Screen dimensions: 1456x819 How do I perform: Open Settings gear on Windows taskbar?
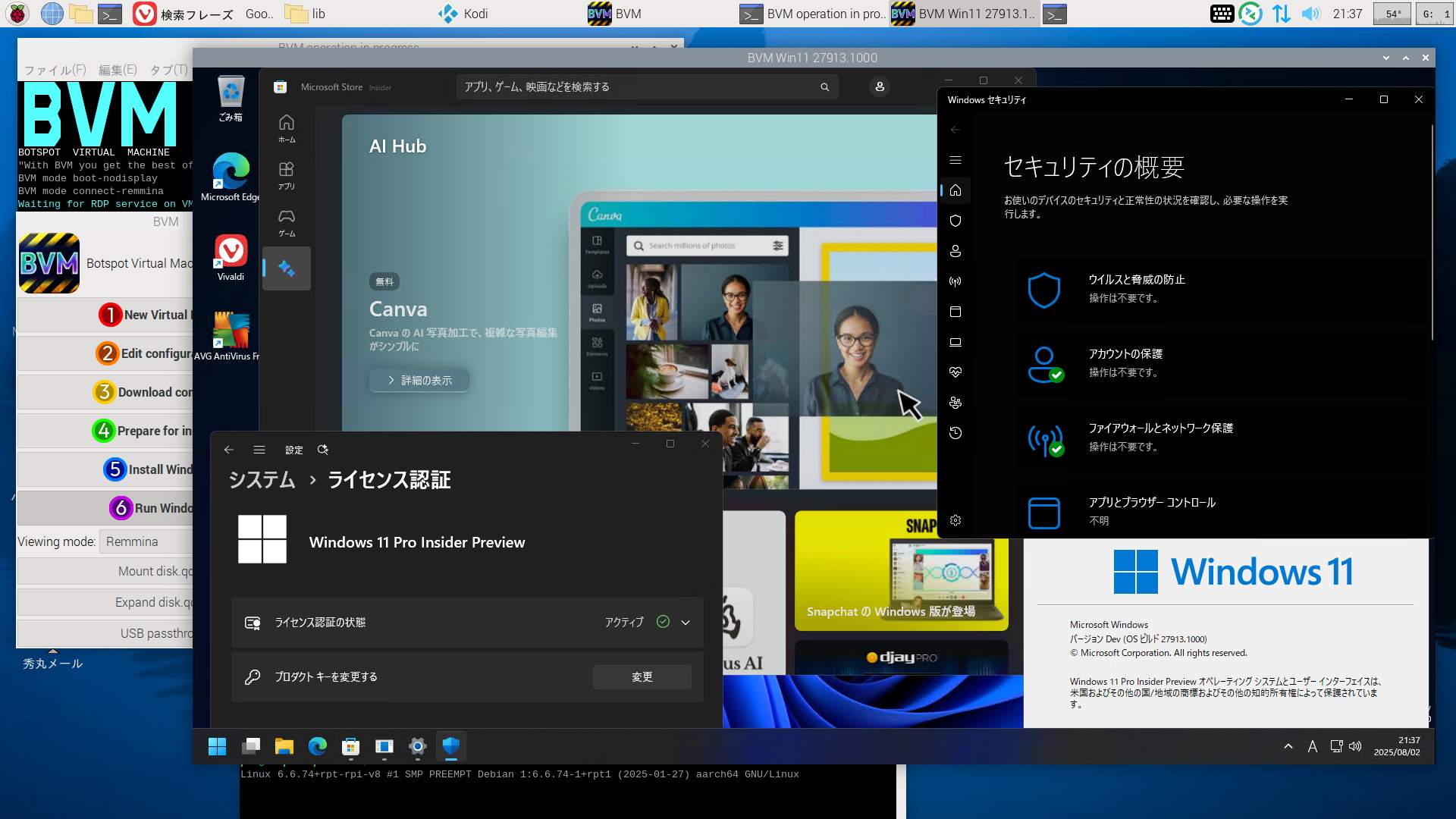417,747
